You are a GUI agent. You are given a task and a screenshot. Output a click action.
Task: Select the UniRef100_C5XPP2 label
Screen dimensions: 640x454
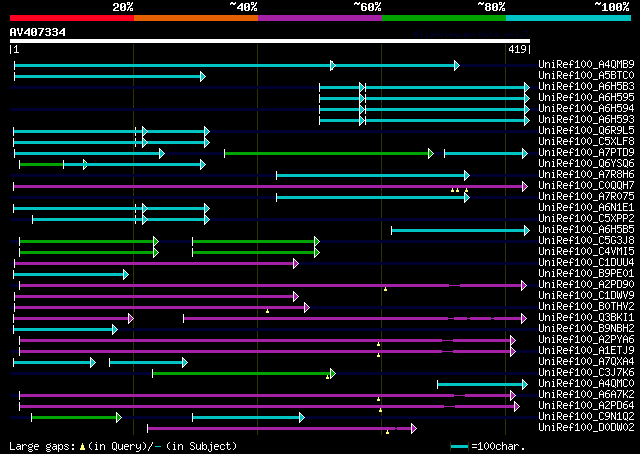click(x=586, y=218)
